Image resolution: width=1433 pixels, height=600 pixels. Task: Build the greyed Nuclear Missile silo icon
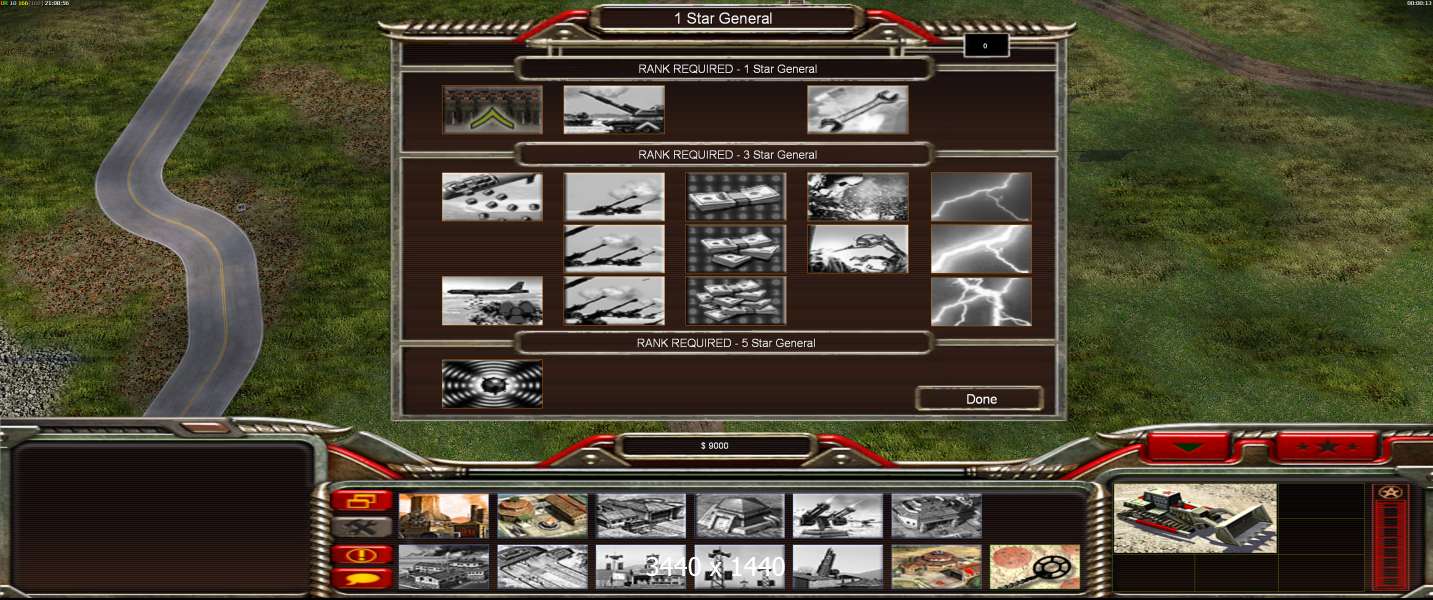click(838, 567)
